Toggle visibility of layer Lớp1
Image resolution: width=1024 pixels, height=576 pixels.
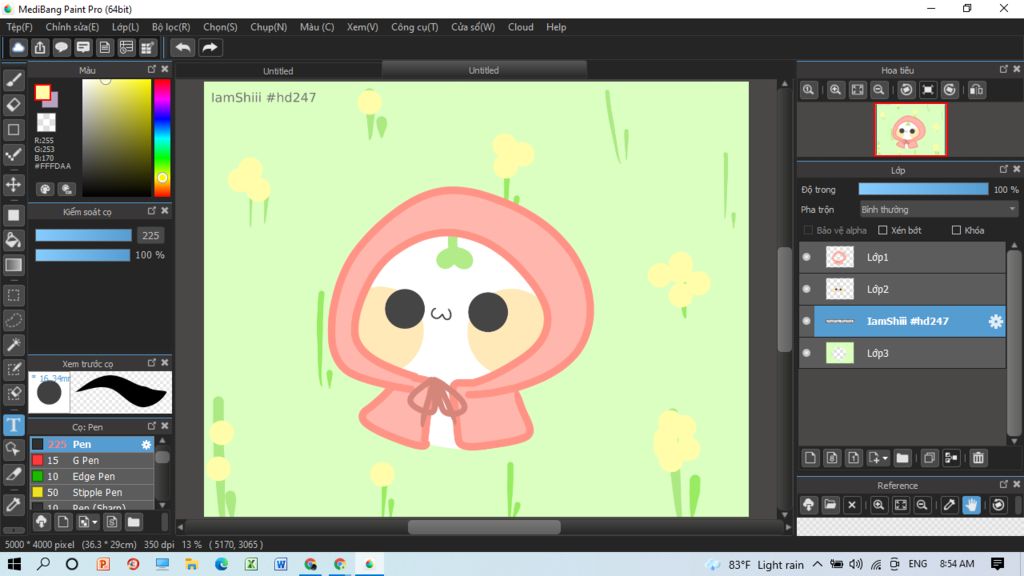point(807,257)
